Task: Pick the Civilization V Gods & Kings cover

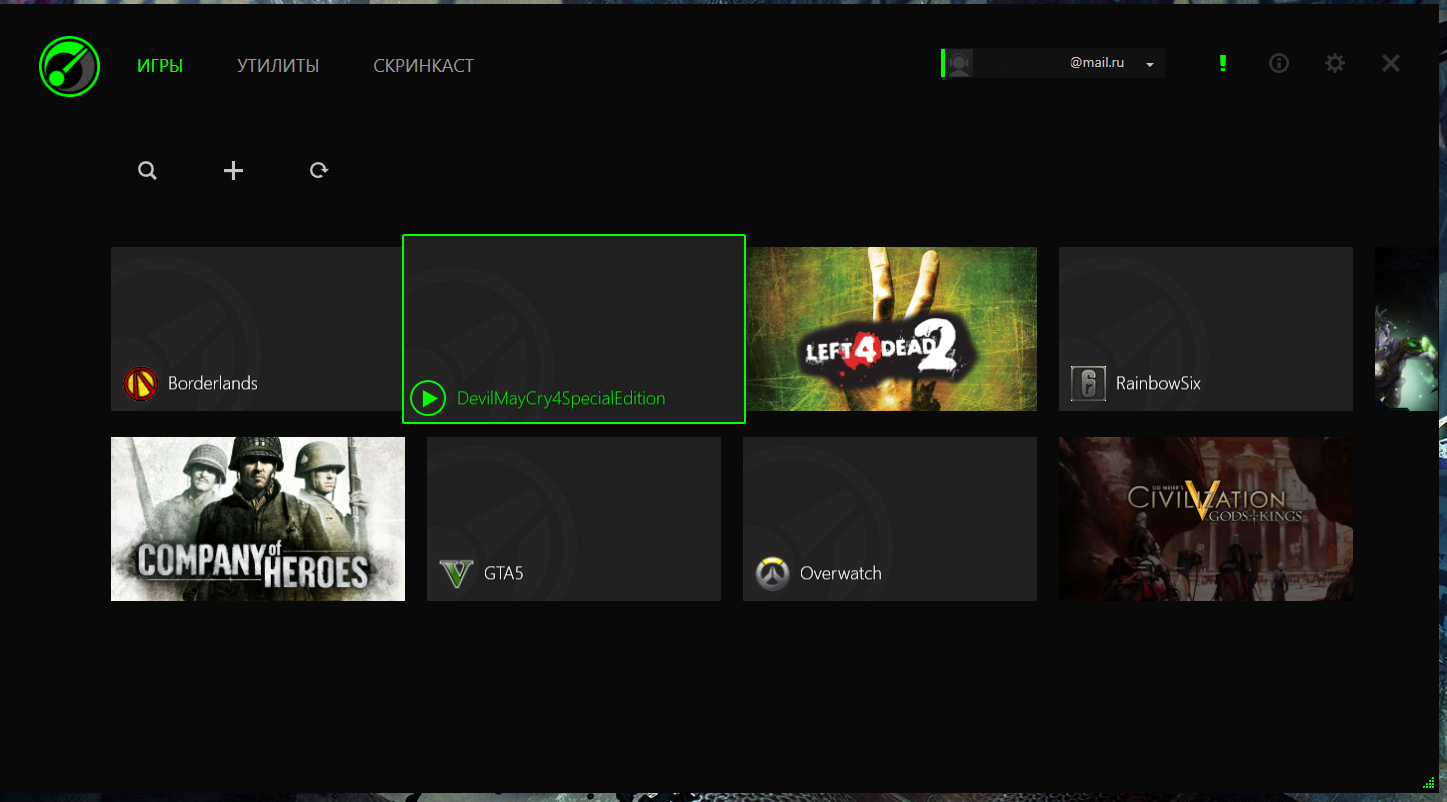Action: click(x=1206, y=519)
